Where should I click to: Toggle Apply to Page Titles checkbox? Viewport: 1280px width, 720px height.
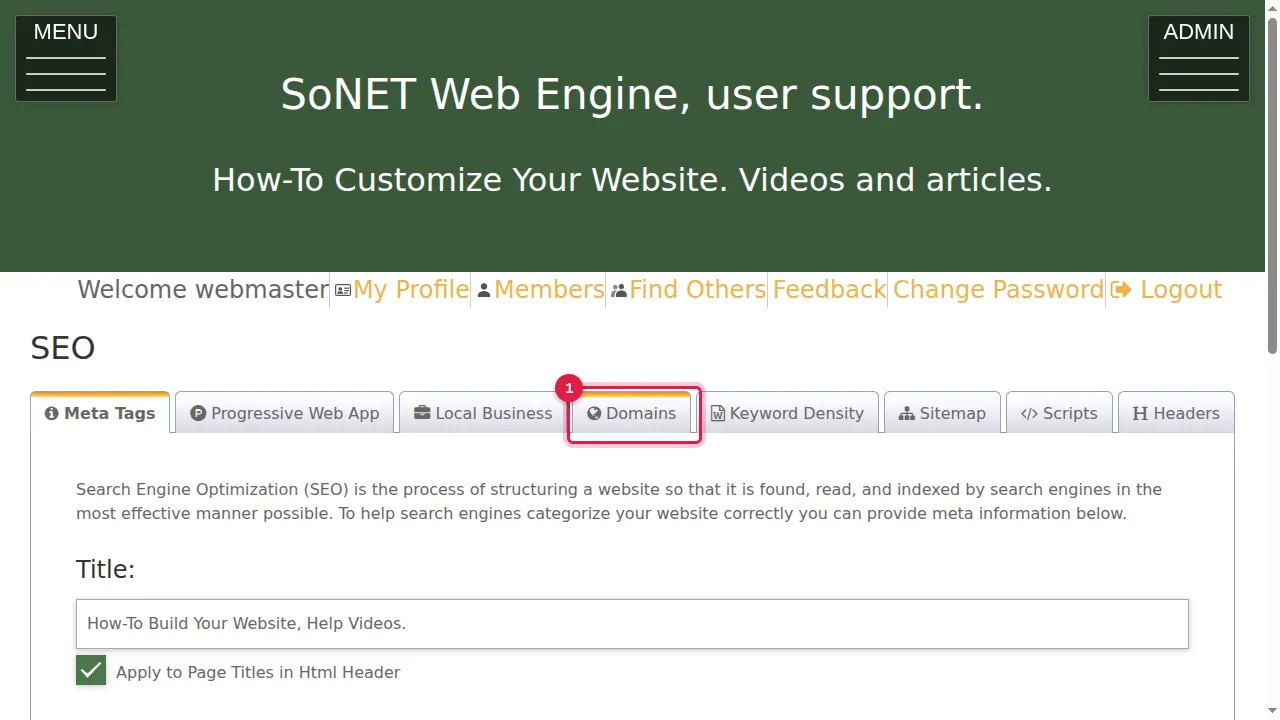[91, 671]
